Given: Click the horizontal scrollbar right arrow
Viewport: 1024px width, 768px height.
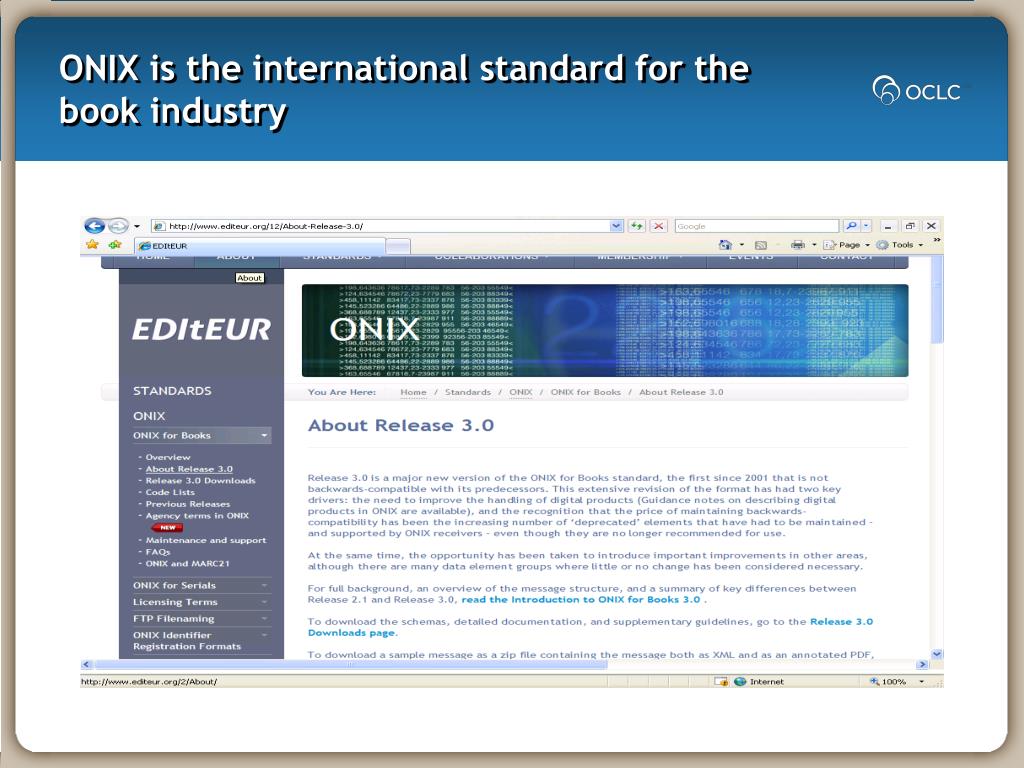Looking at the screenshot, I should (x=922, y=665).
